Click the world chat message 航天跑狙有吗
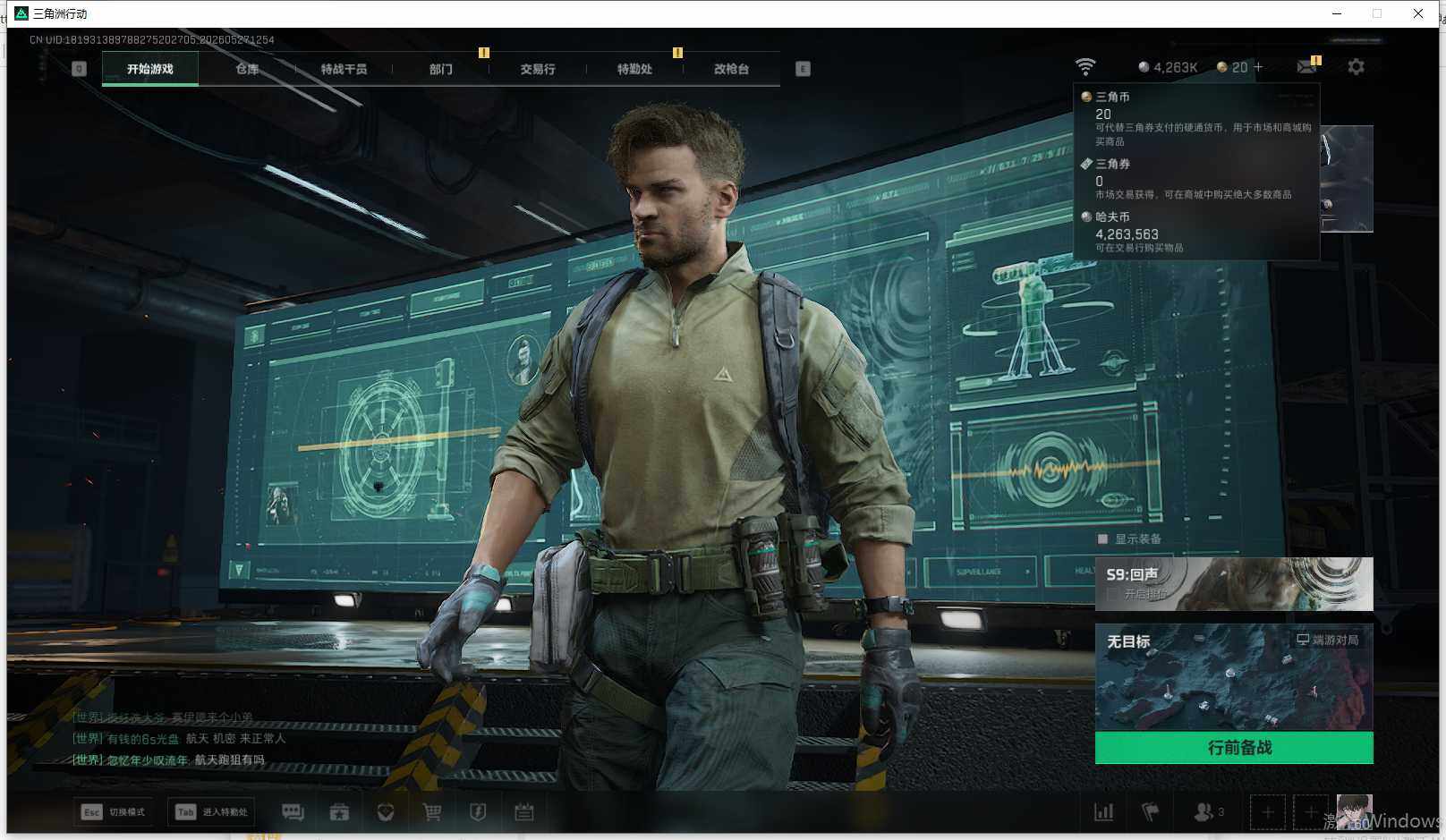This screenshot has height=840, width=1446. [230, 760]
